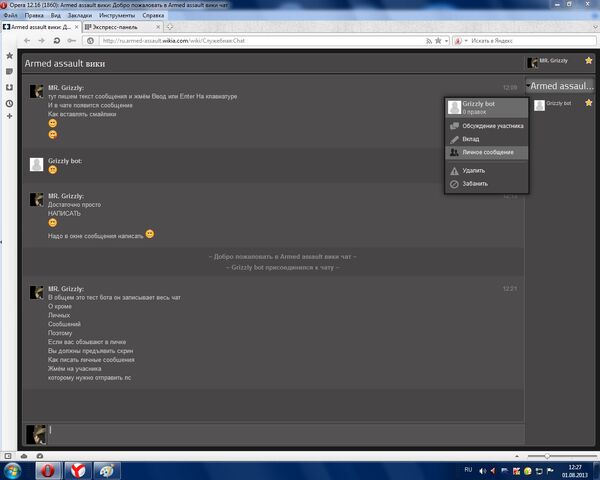Click Grizzly bot in the chat user list
This screenshot has width=600, height=480.
pyautogui.click(x=558, y=103)
